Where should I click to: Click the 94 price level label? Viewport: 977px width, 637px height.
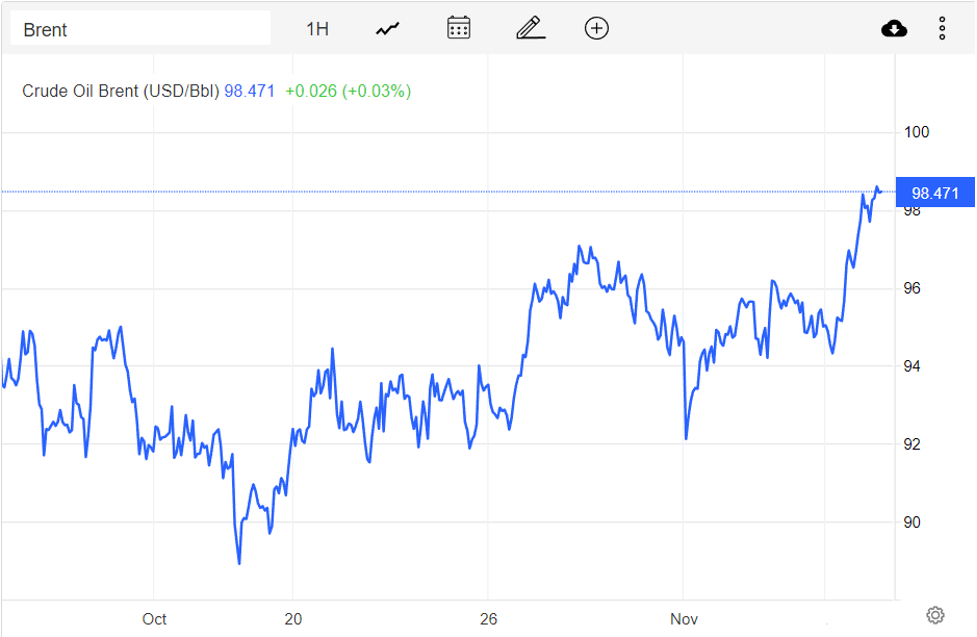(x=913, y=366)
